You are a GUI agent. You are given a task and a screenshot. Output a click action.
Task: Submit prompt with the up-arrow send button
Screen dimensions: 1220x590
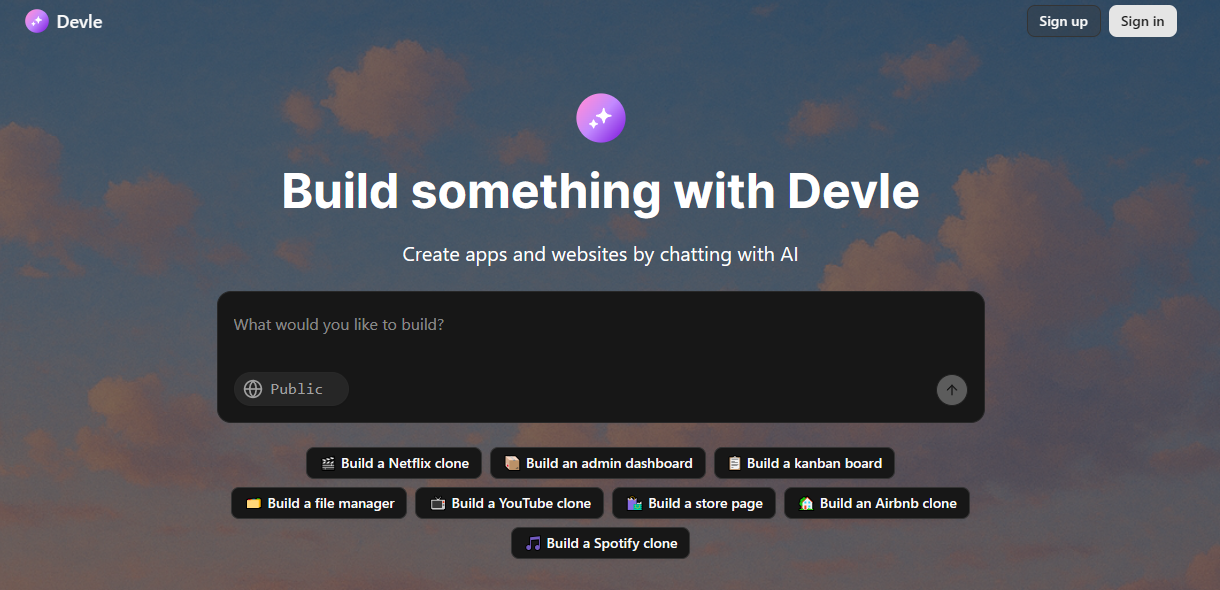pos(952,390)
